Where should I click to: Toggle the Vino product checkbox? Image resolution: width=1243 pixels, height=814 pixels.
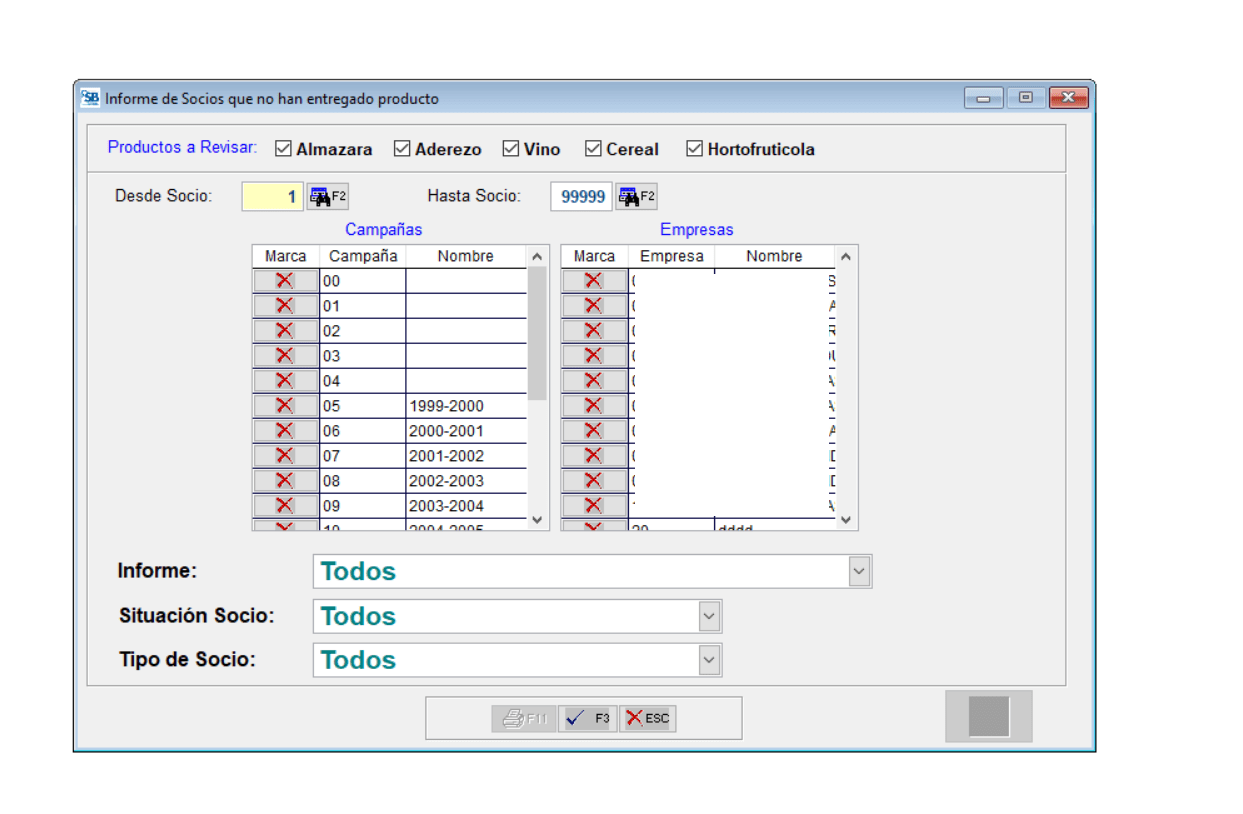[511, 149]
